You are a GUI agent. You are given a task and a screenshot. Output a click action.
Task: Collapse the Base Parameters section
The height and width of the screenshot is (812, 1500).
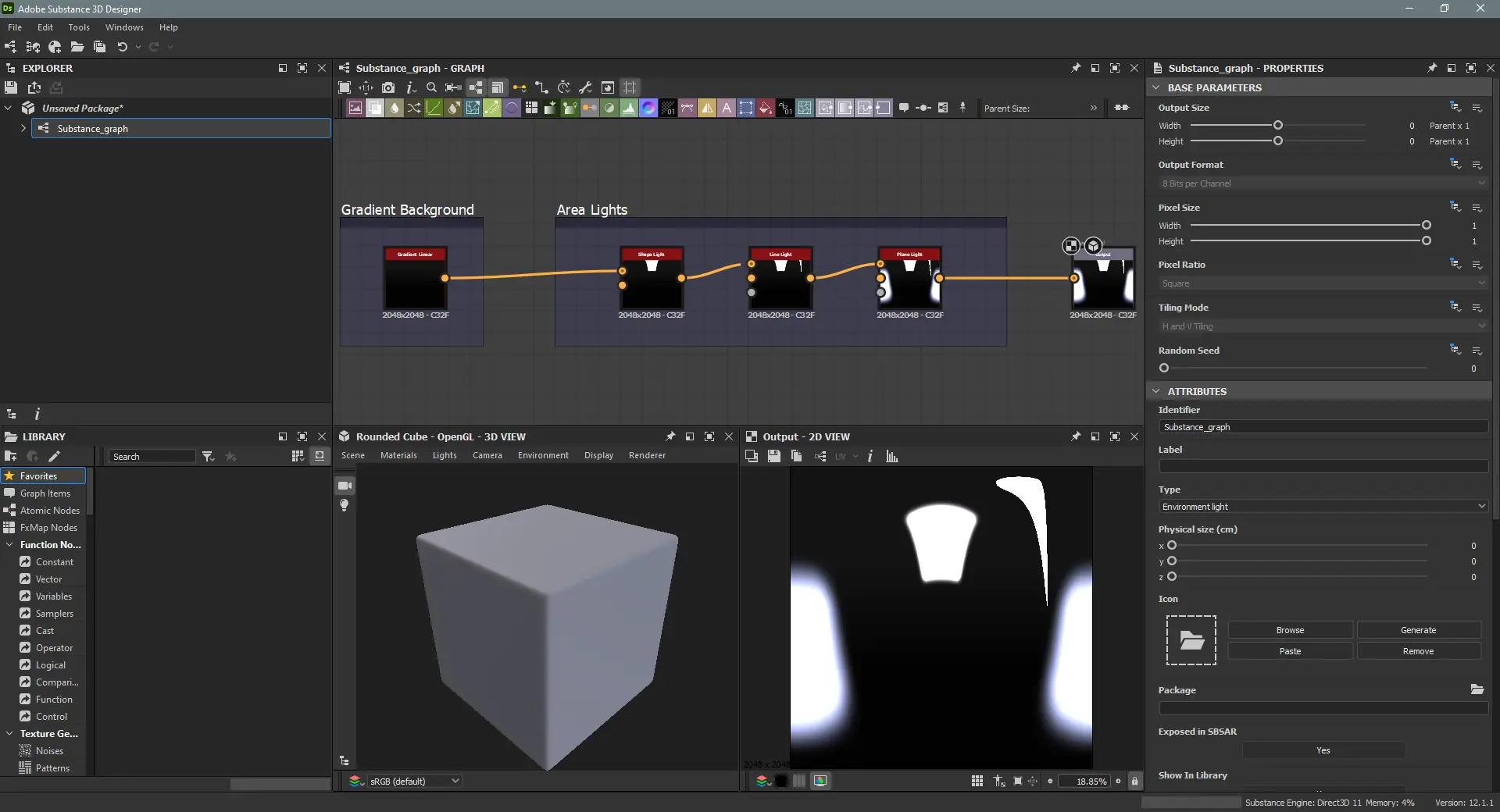1156,87
